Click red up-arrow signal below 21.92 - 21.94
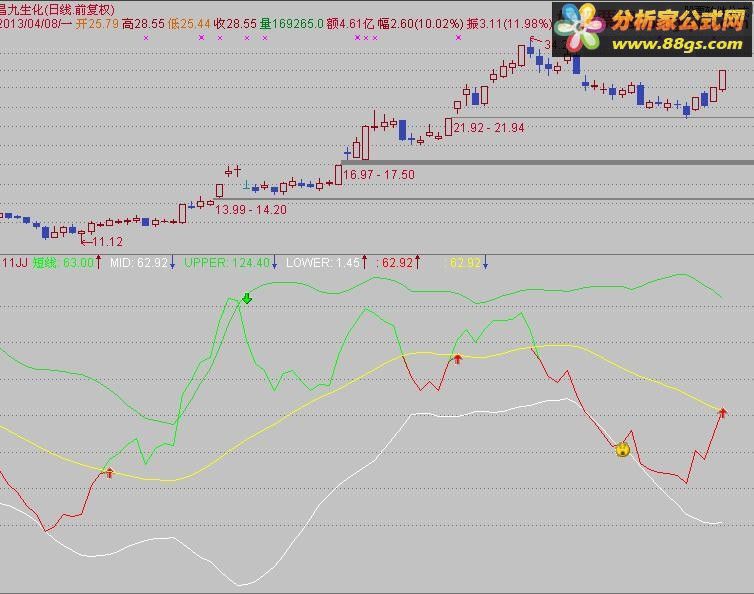The height and width of the screenshot is (594, 754). click(457, 358)
